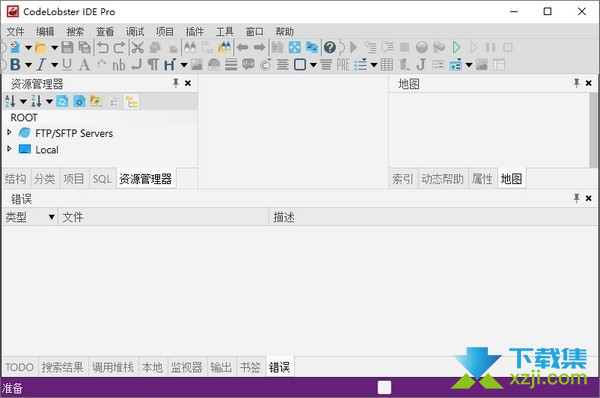600x398 pixels.
Task: Cut selection using scissors icon
Action: coord(138,47)
